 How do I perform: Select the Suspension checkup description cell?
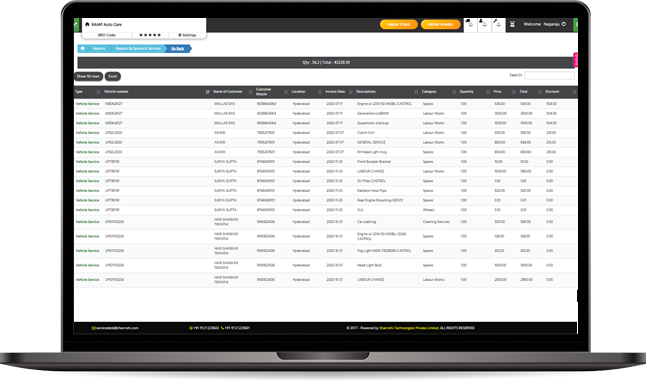372,123
